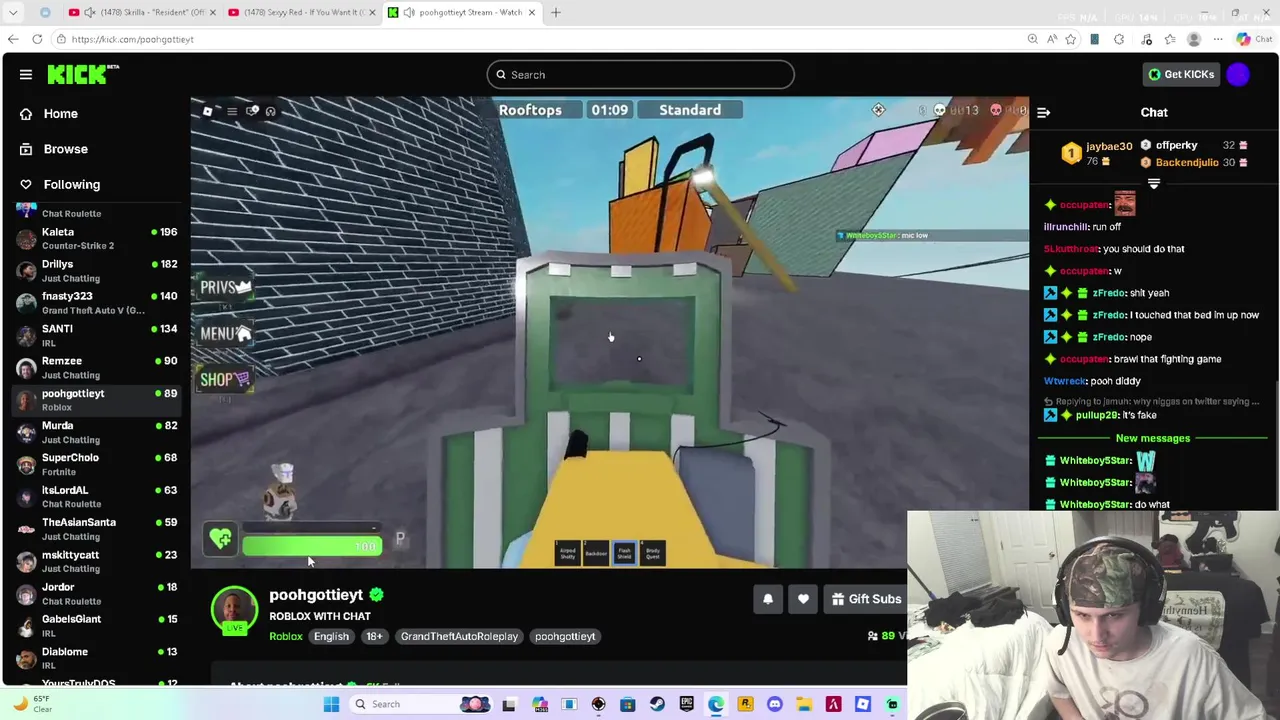Click the browser zoom magnifier icon
This screenshot has height=720, width=1280.
point(1032,39)
